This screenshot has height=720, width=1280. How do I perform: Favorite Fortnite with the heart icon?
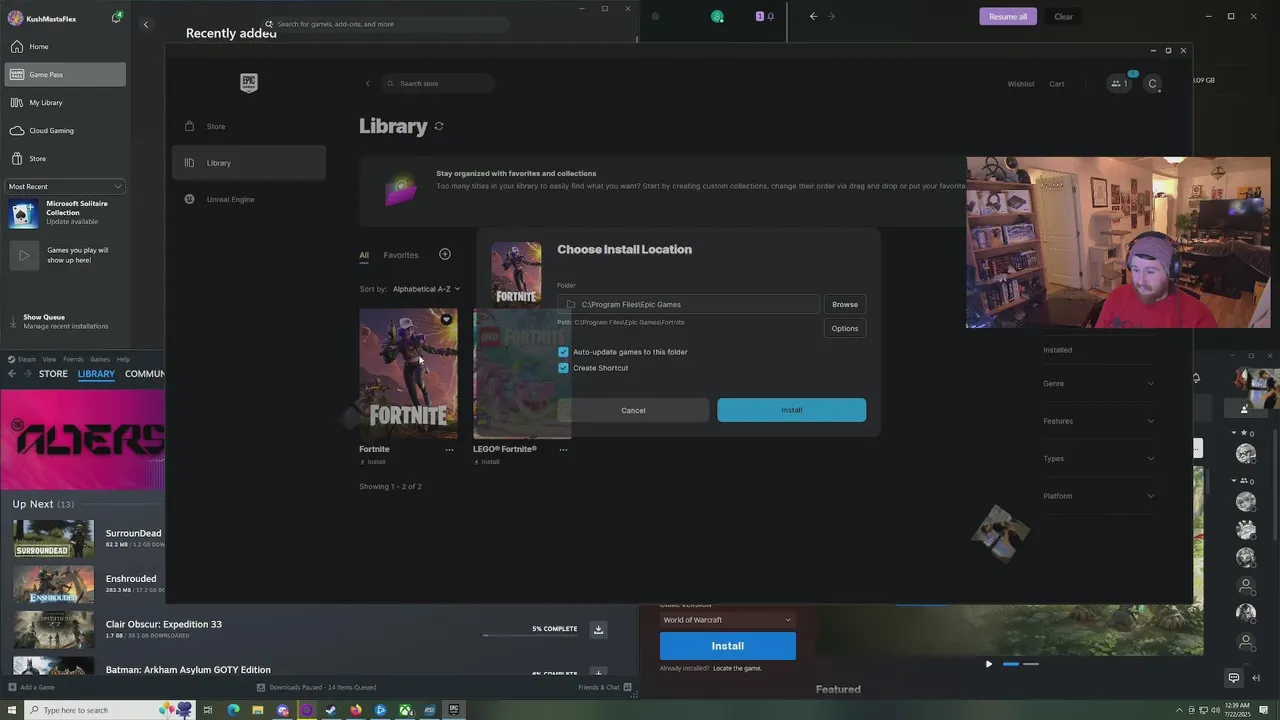click(x=446, y=320)
